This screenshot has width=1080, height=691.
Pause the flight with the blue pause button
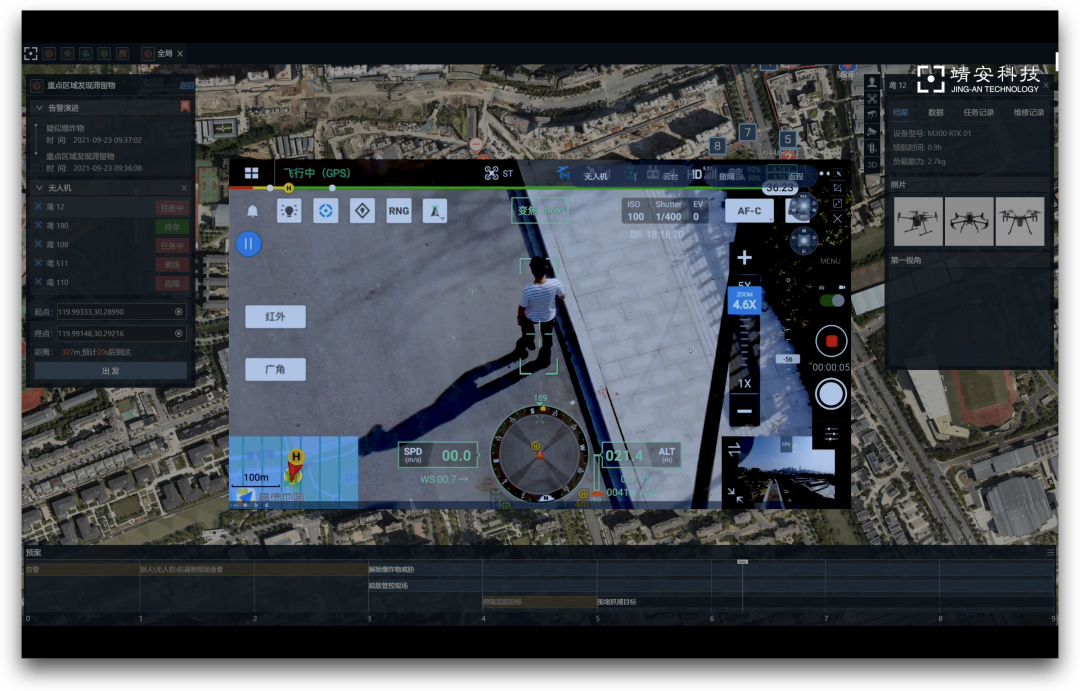(249, 244)
